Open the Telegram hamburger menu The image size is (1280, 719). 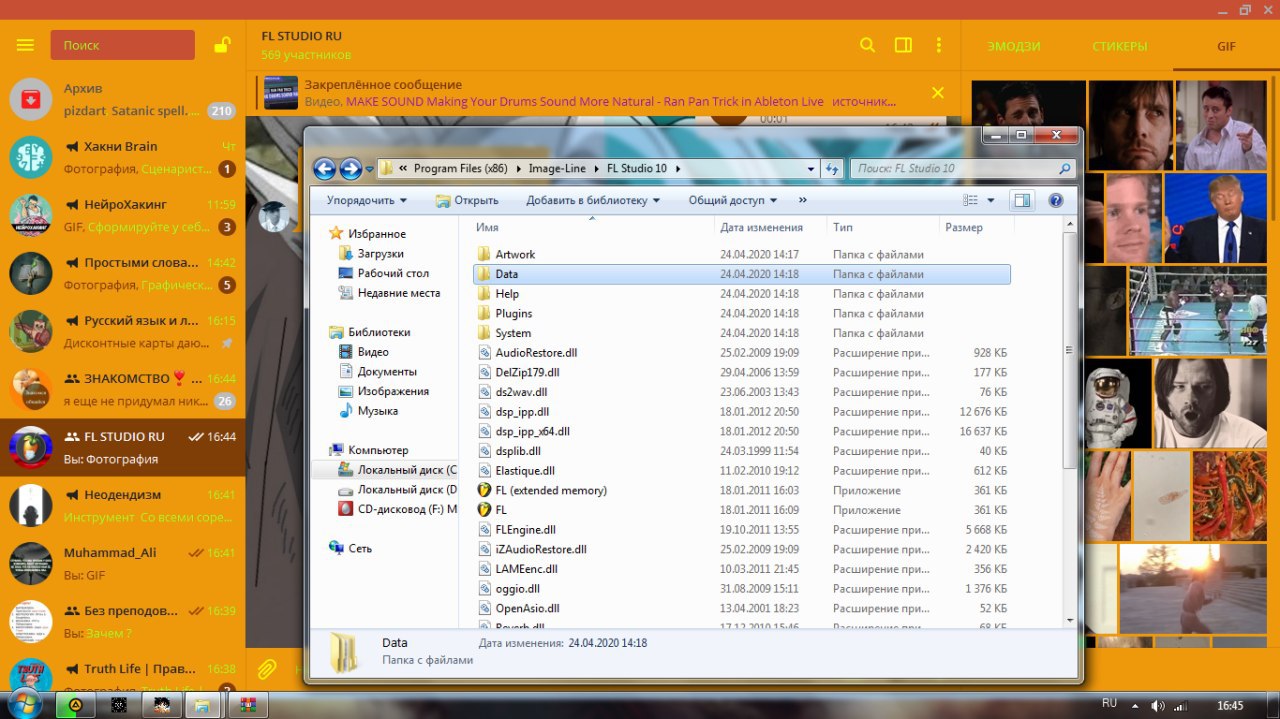pos(26,45)
